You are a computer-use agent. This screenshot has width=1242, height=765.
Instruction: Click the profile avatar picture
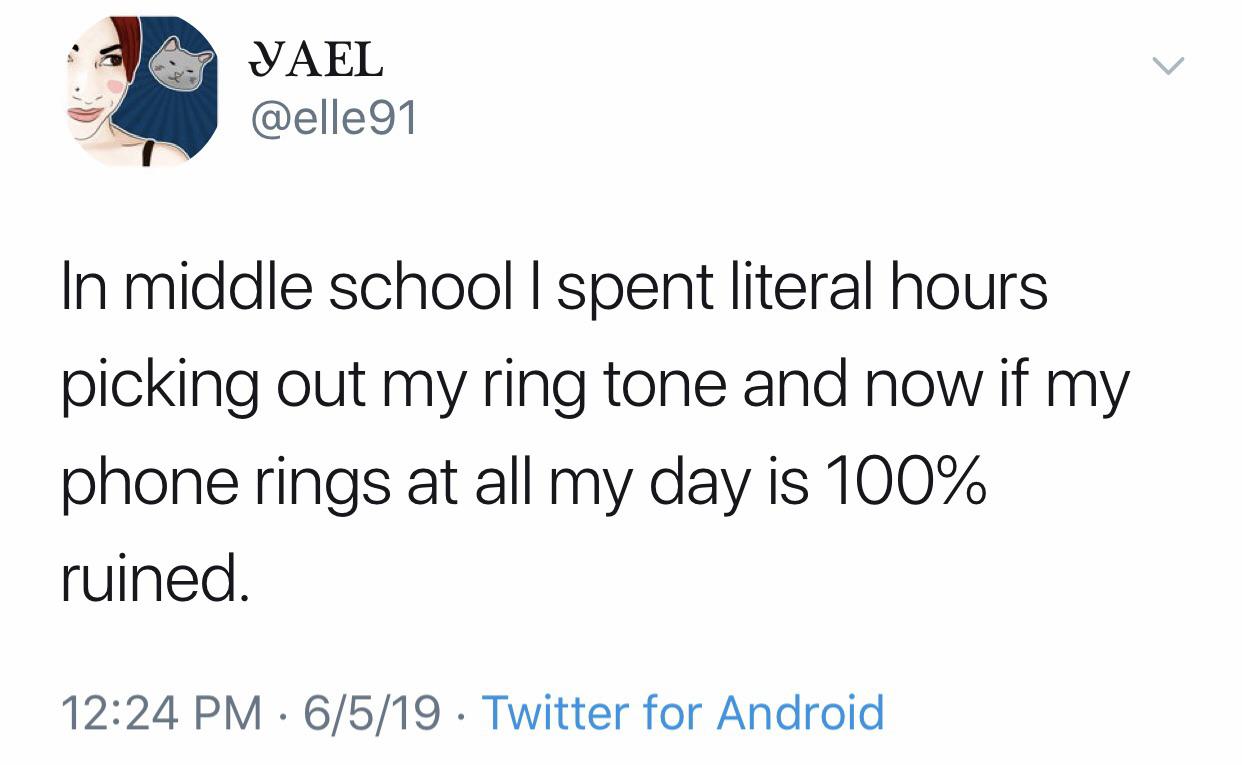click(141, 91)
